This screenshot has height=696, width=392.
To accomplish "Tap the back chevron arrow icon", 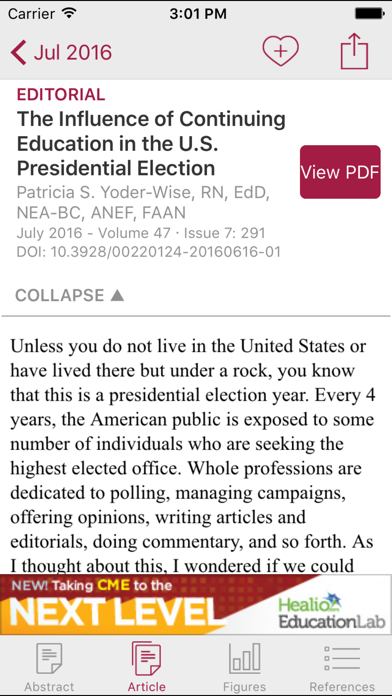I will (18, 52).
